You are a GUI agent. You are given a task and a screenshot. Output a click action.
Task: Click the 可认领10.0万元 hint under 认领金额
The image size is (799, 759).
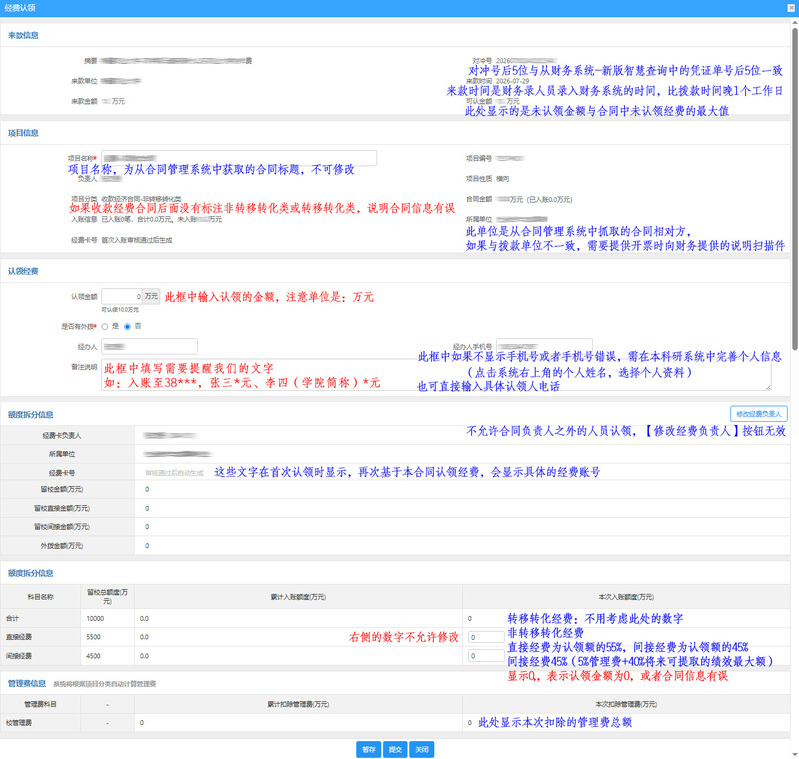click(120, 309)
